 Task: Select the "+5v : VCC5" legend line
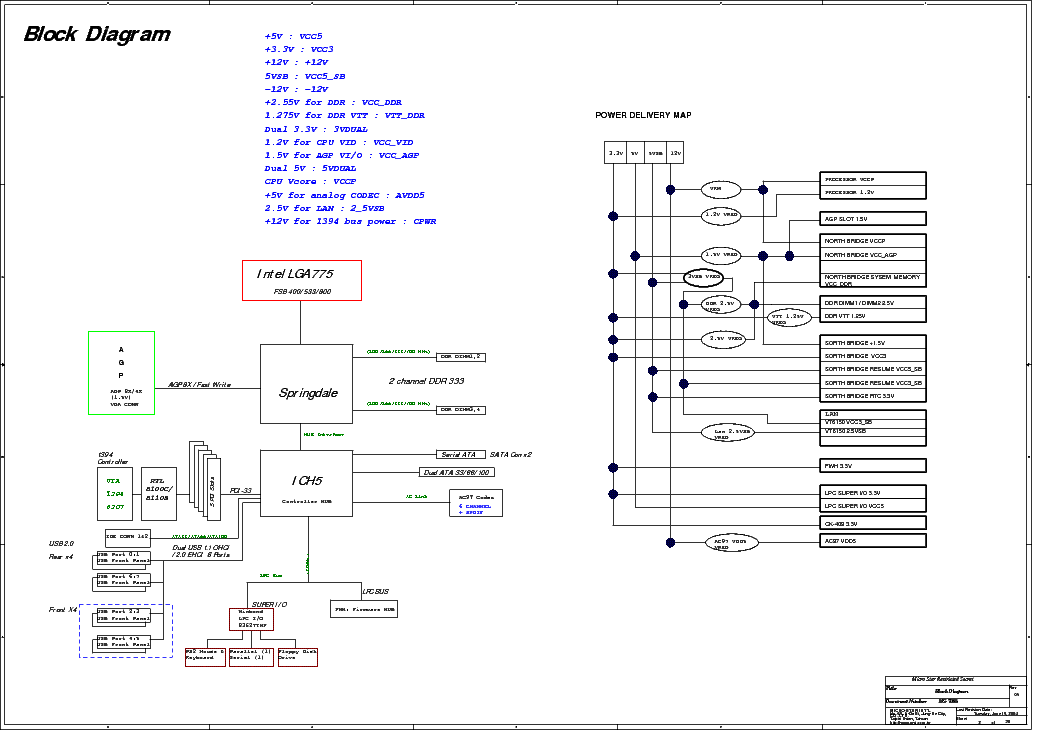[293, 36]
